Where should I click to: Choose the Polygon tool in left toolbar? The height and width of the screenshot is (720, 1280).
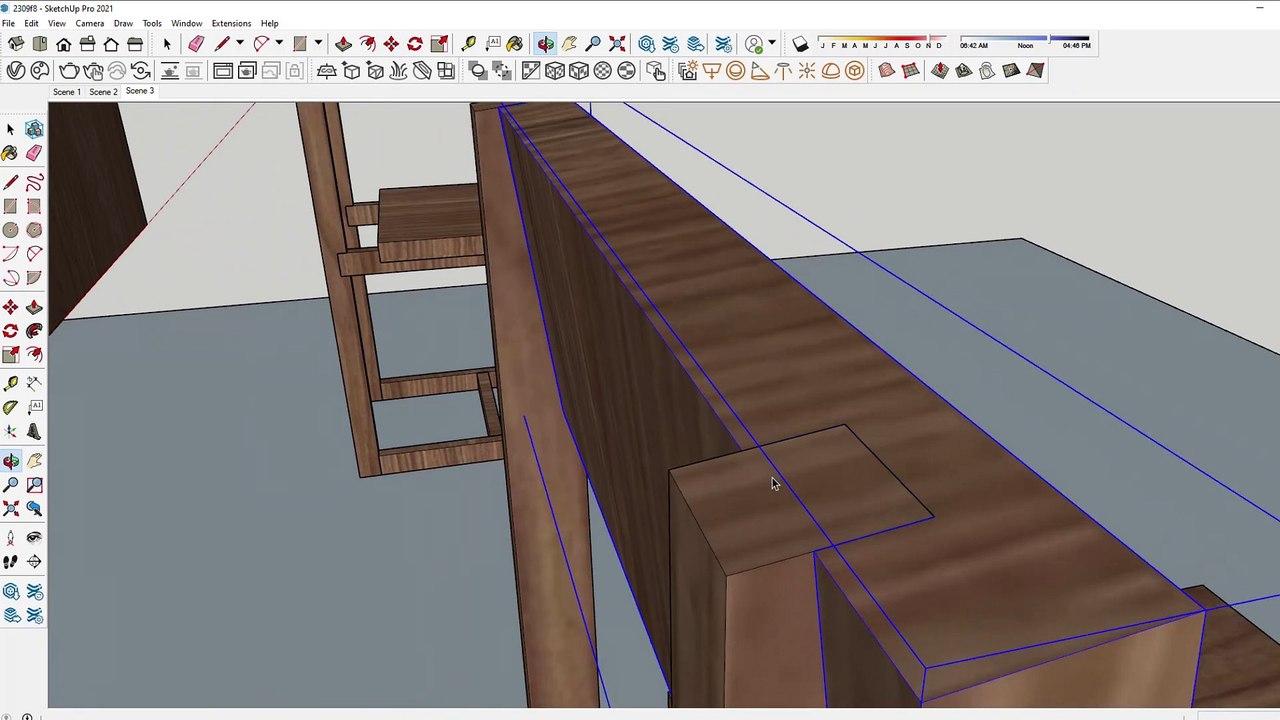pyautogui.click(x=34, y=230)
